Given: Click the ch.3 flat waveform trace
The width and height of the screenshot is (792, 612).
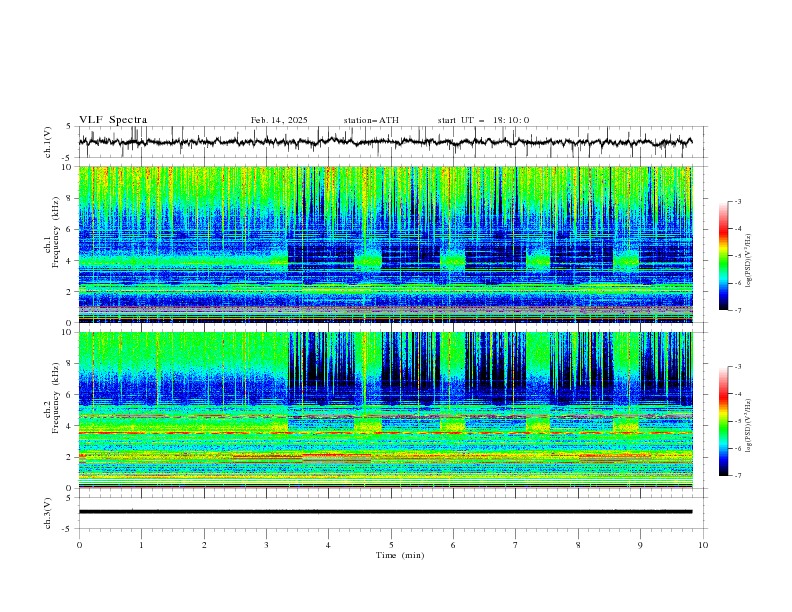Looking at the screenshot, I should 385,512.
